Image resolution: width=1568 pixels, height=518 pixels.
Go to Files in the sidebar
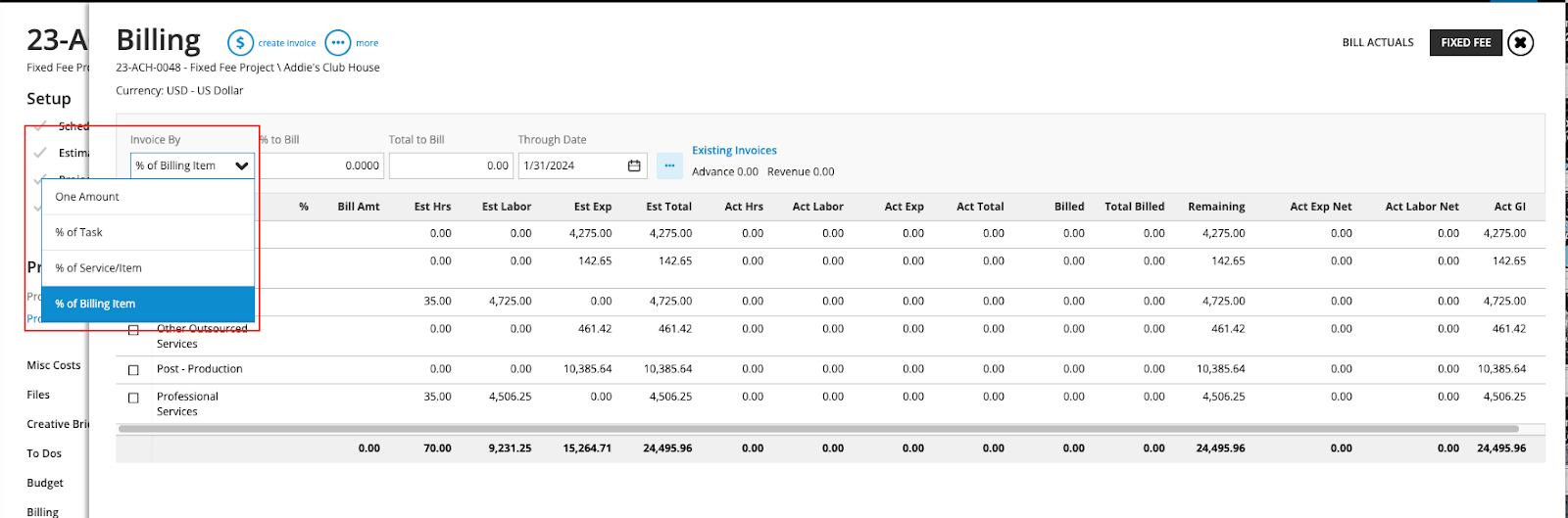(x=38, y=395)
